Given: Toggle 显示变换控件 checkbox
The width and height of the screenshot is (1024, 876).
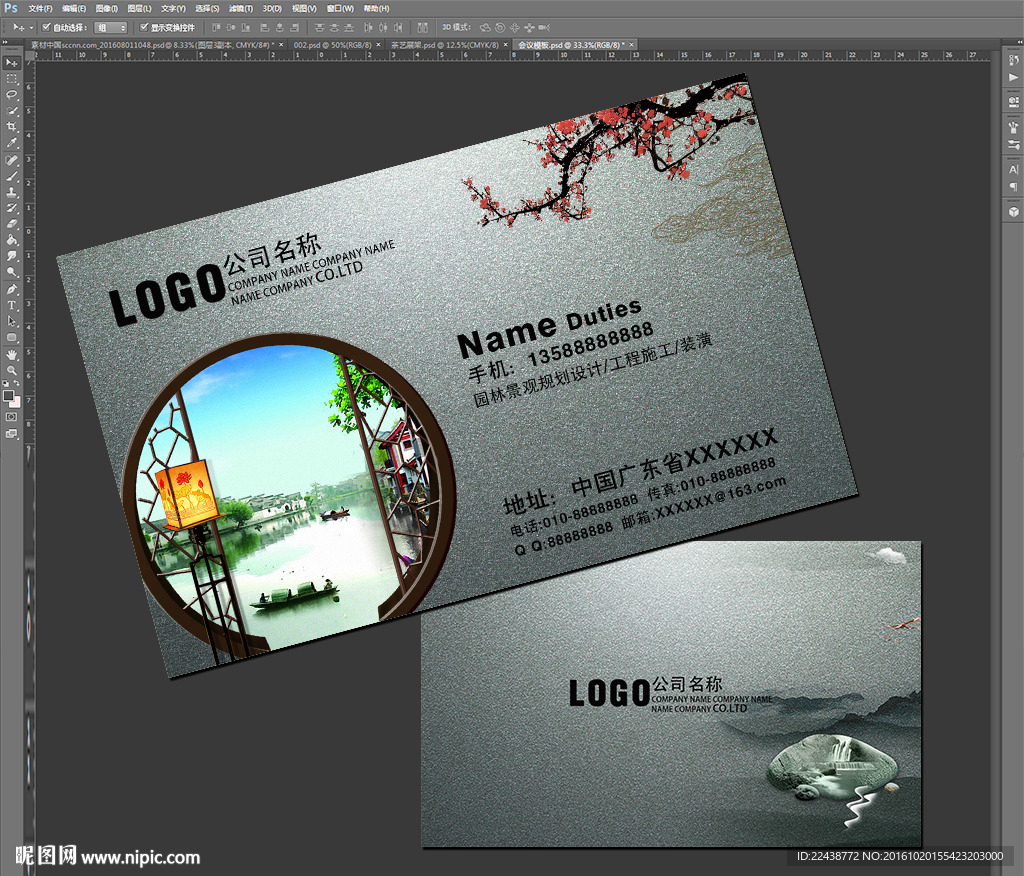Looking at the screenshot, I should [144, 27].
